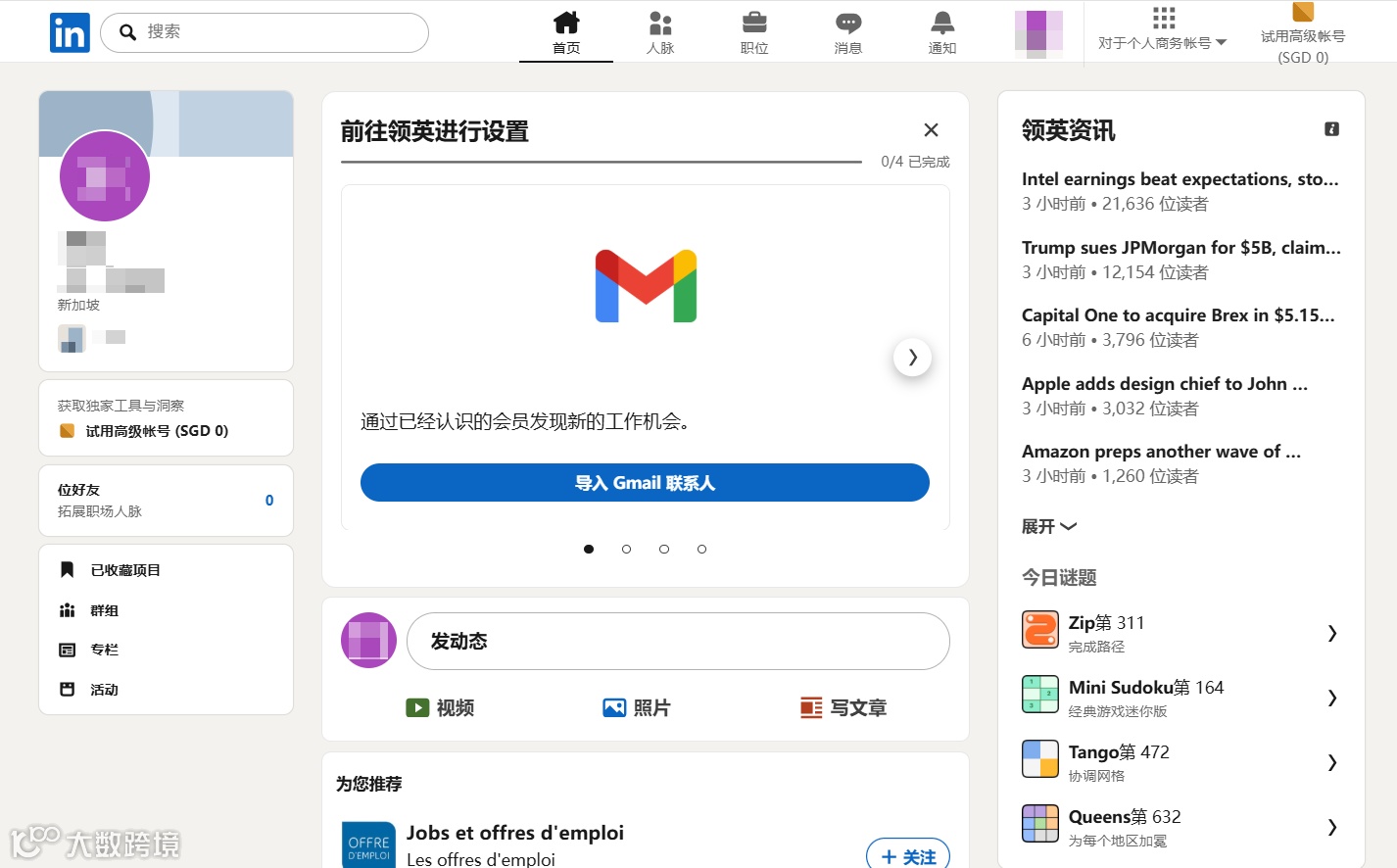
Task: Click the 导入 Gmail 联系人 button
Action: pos(645,483)
